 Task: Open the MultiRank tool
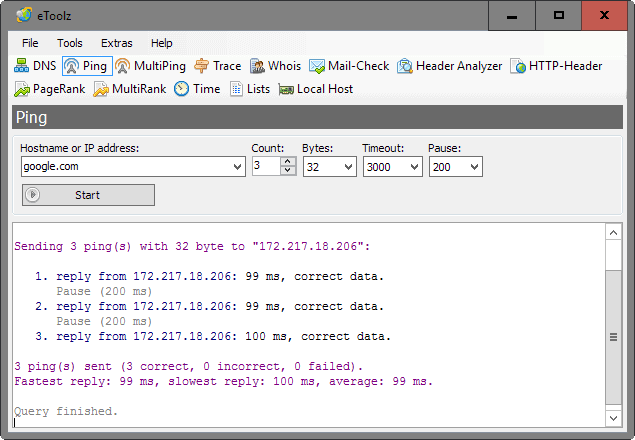click(x=130, y=89)
